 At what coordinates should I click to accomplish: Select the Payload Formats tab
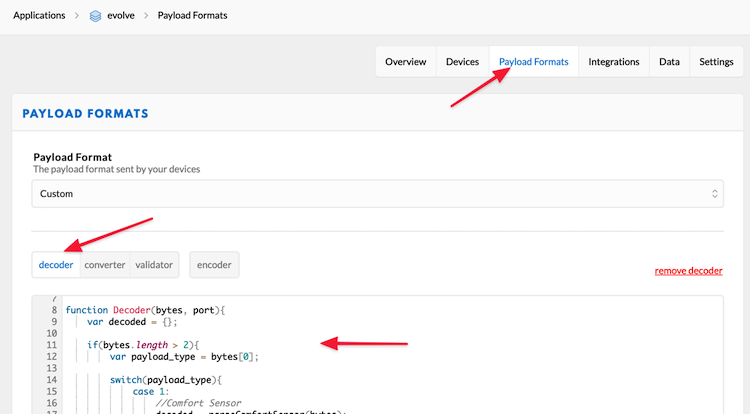pos(534,62)
